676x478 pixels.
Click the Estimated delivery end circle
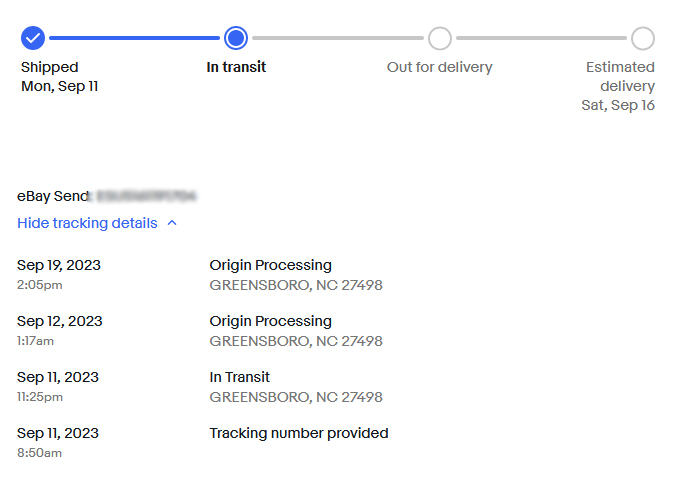click(643, 38)
